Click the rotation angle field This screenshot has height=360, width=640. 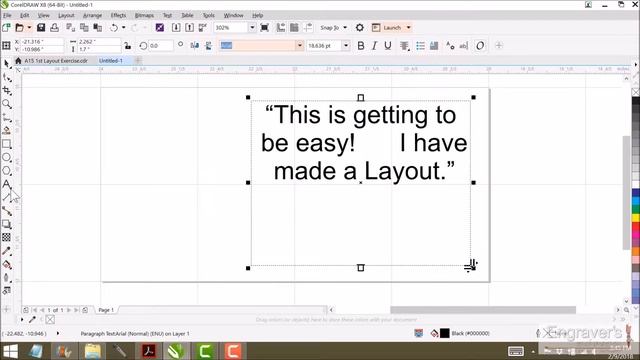161,46
